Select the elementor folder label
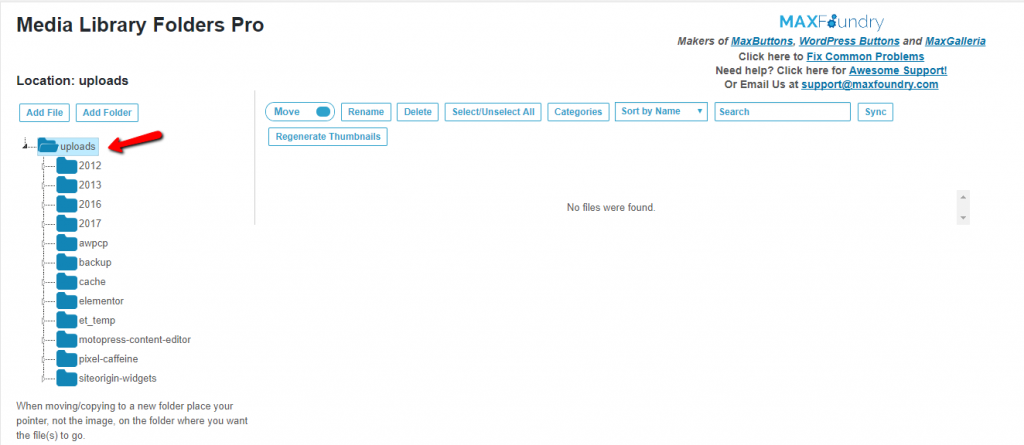Image resolution: width=1024 pixels, height=445 pixels. tap(101, 301)
